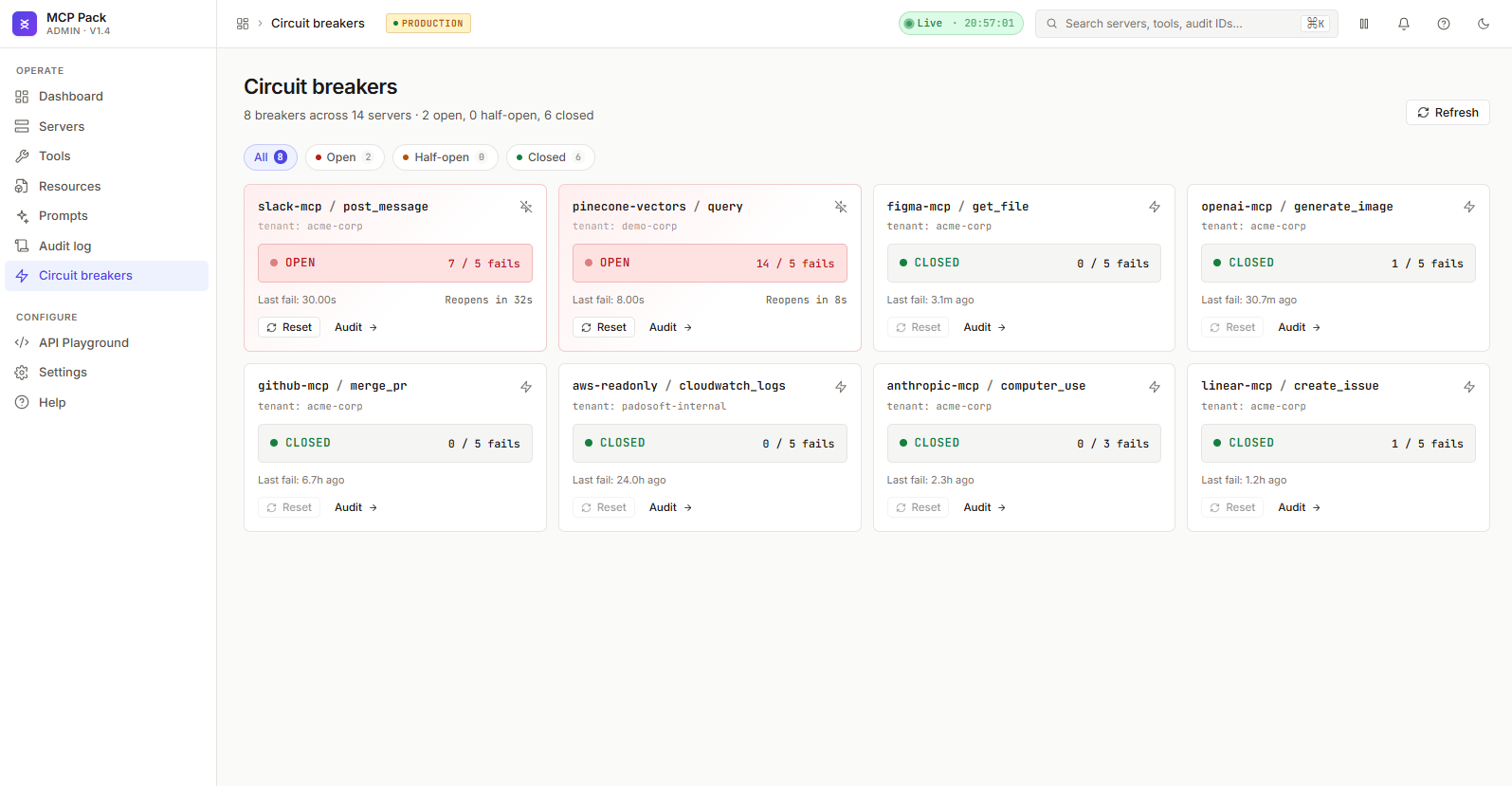Open Audit for github-mcp merge_pr

point(355,507)
